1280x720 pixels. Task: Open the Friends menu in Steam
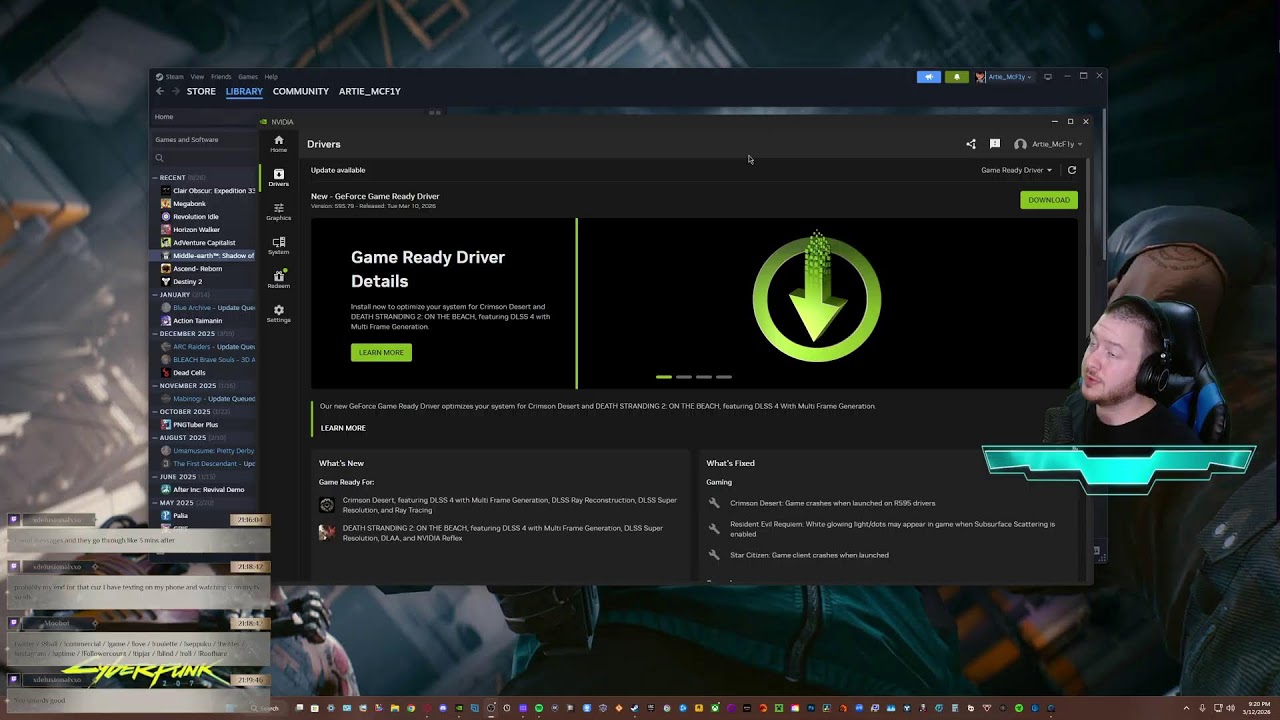tap(221, 77)
